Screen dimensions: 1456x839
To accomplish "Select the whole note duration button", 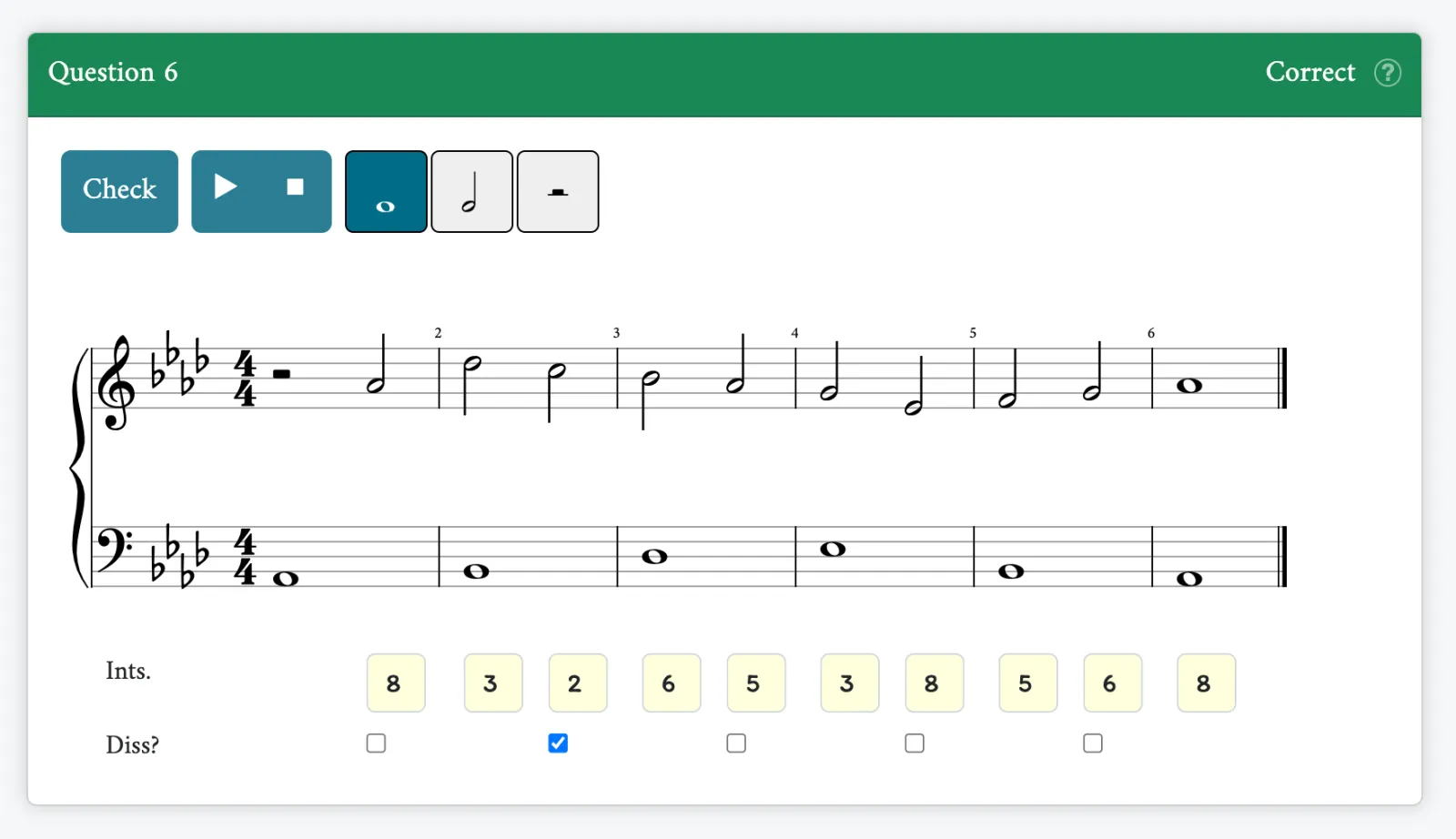I will click(386, 192).
